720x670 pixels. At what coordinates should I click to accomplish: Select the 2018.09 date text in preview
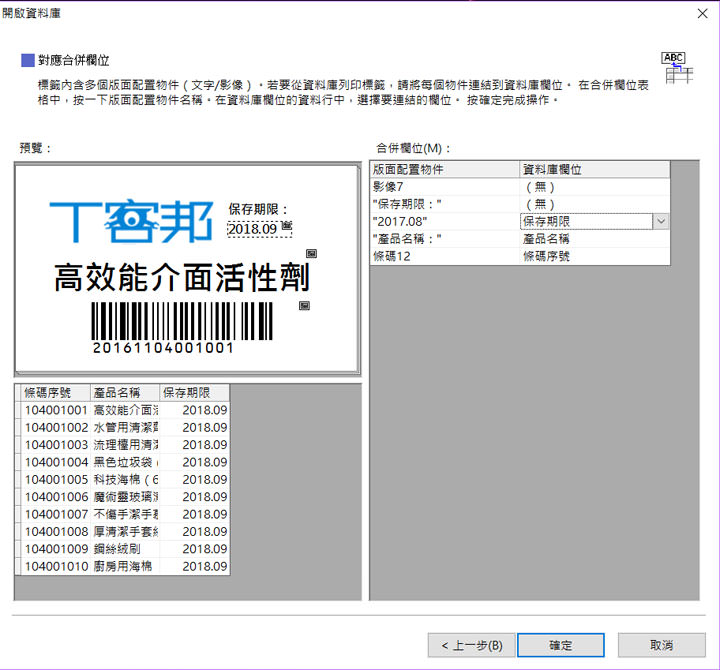(x=253, y=229)
